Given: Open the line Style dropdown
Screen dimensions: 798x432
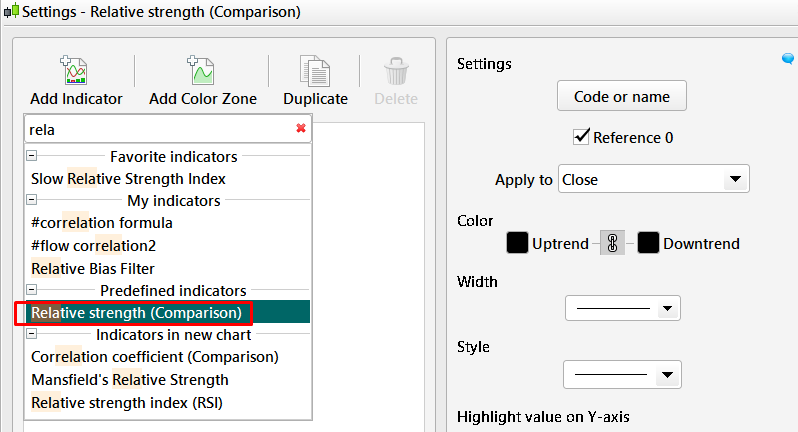Looking at the screenshot, I should tap(622, 375).
